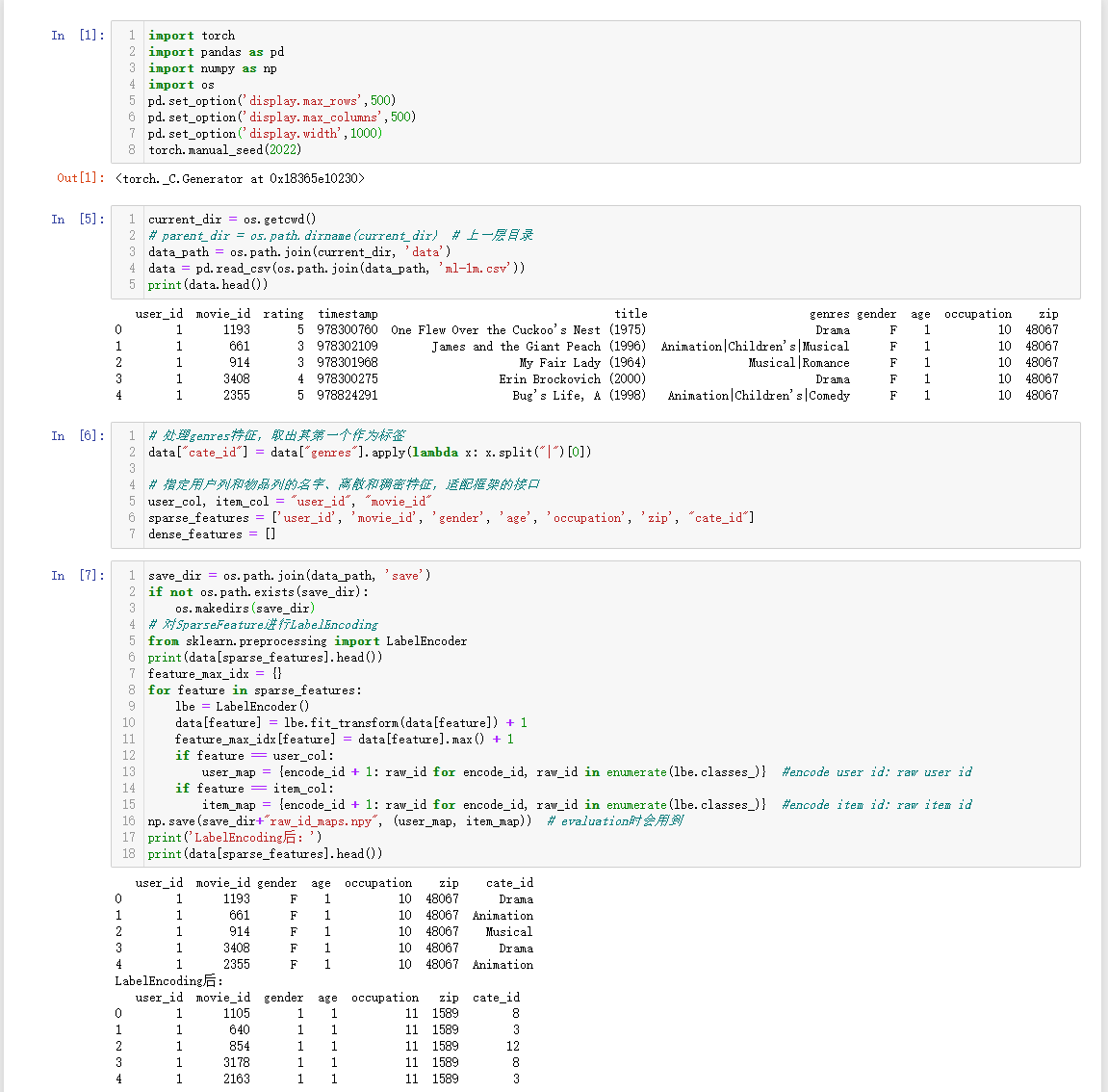Click the 'timestamp' column header in output

pyautogui.click(x=348, y=314)
